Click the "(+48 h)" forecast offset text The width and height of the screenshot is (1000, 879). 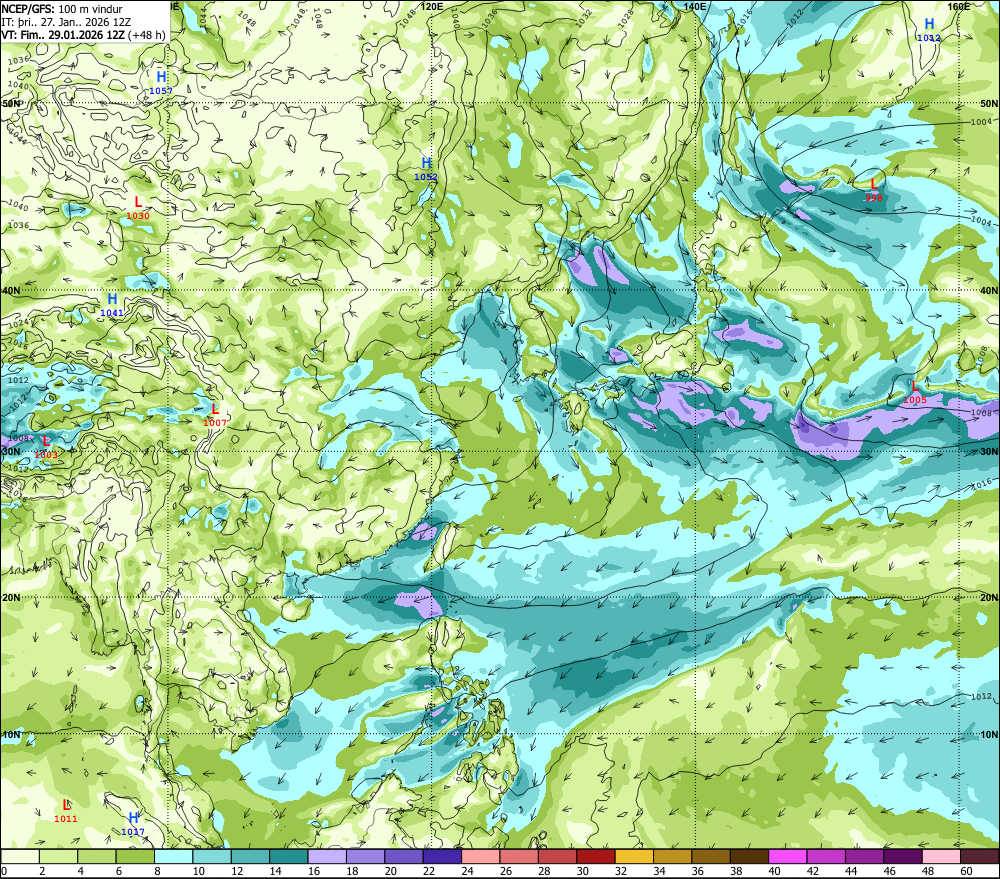[x=147, y=35]
